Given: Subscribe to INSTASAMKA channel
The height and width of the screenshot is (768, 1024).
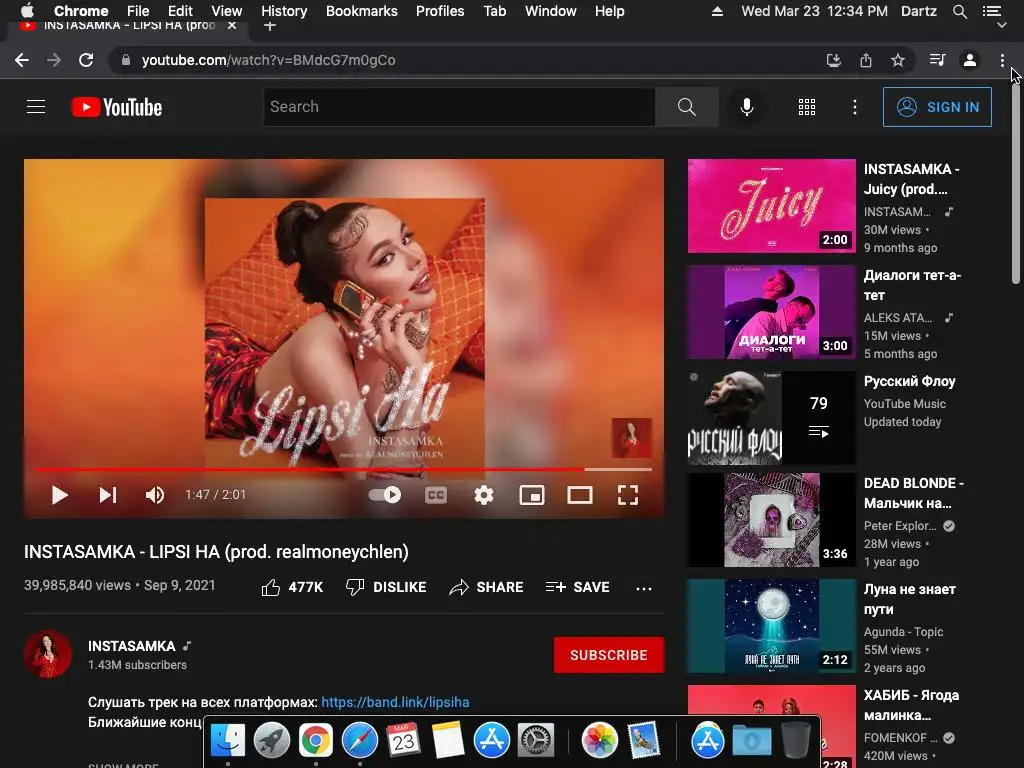Looking at the screenshot, I should coord(609,655).
